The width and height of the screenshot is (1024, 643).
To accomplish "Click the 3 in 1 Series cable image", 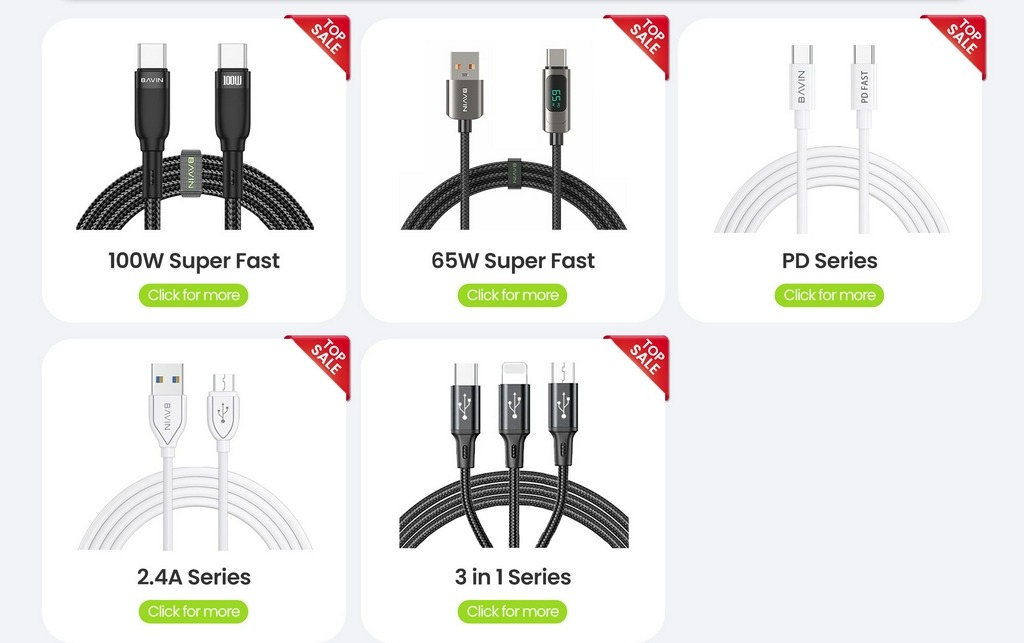I will (x=513, y=454).
